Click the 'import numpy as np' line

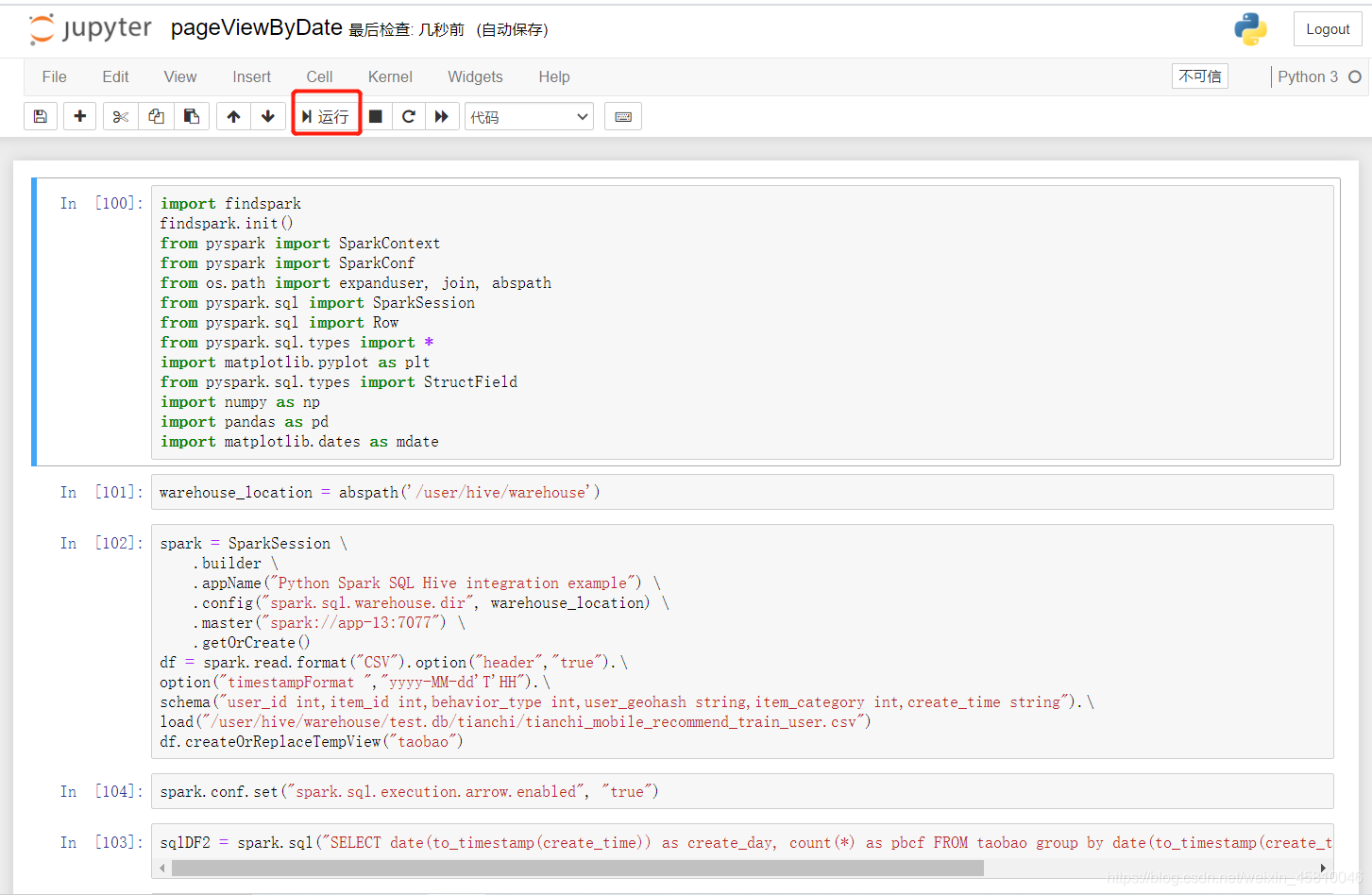pyautogui.click(x=240, y=402)
